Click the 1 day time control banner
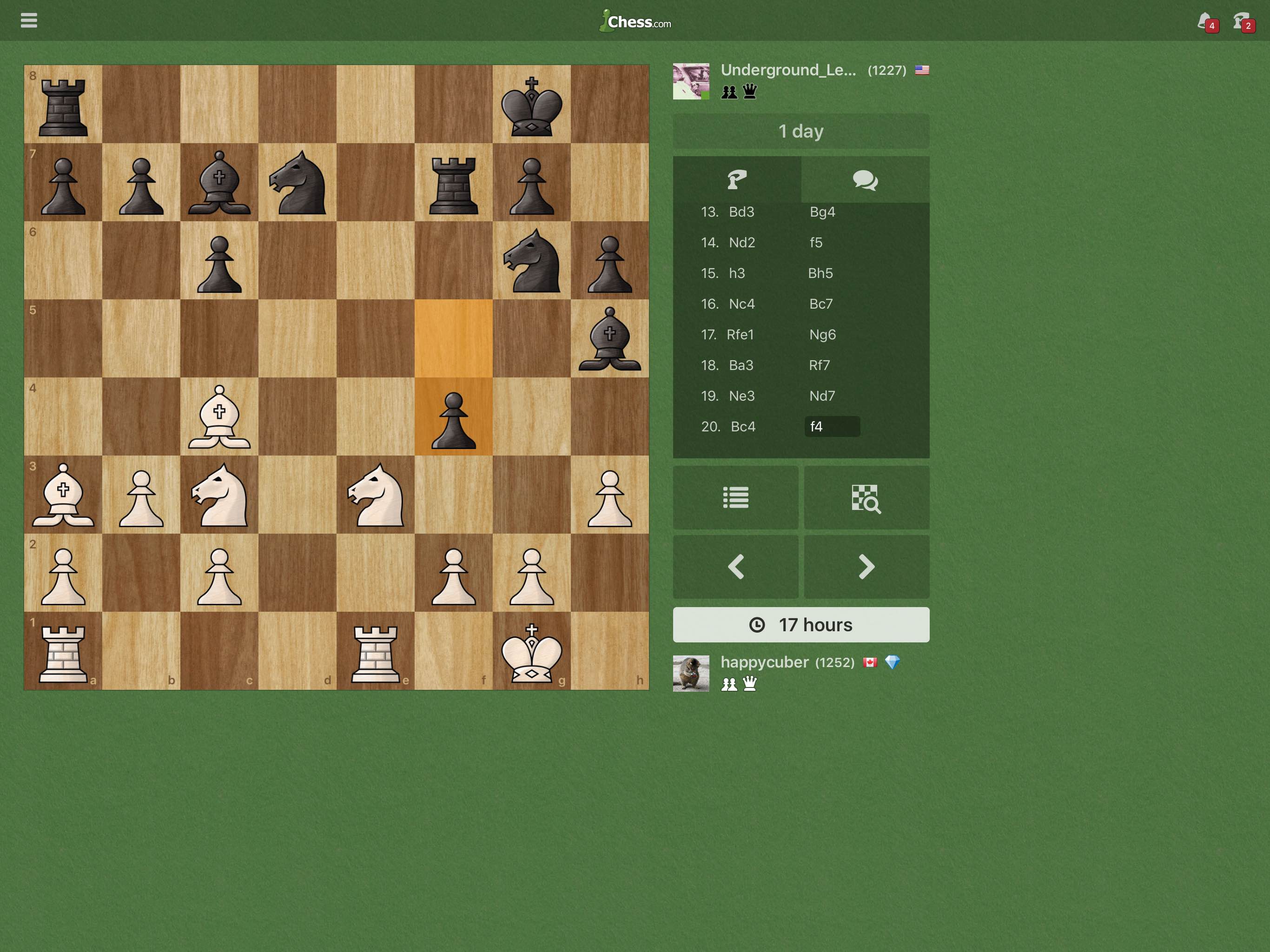1270x952 pixels. 801,131
